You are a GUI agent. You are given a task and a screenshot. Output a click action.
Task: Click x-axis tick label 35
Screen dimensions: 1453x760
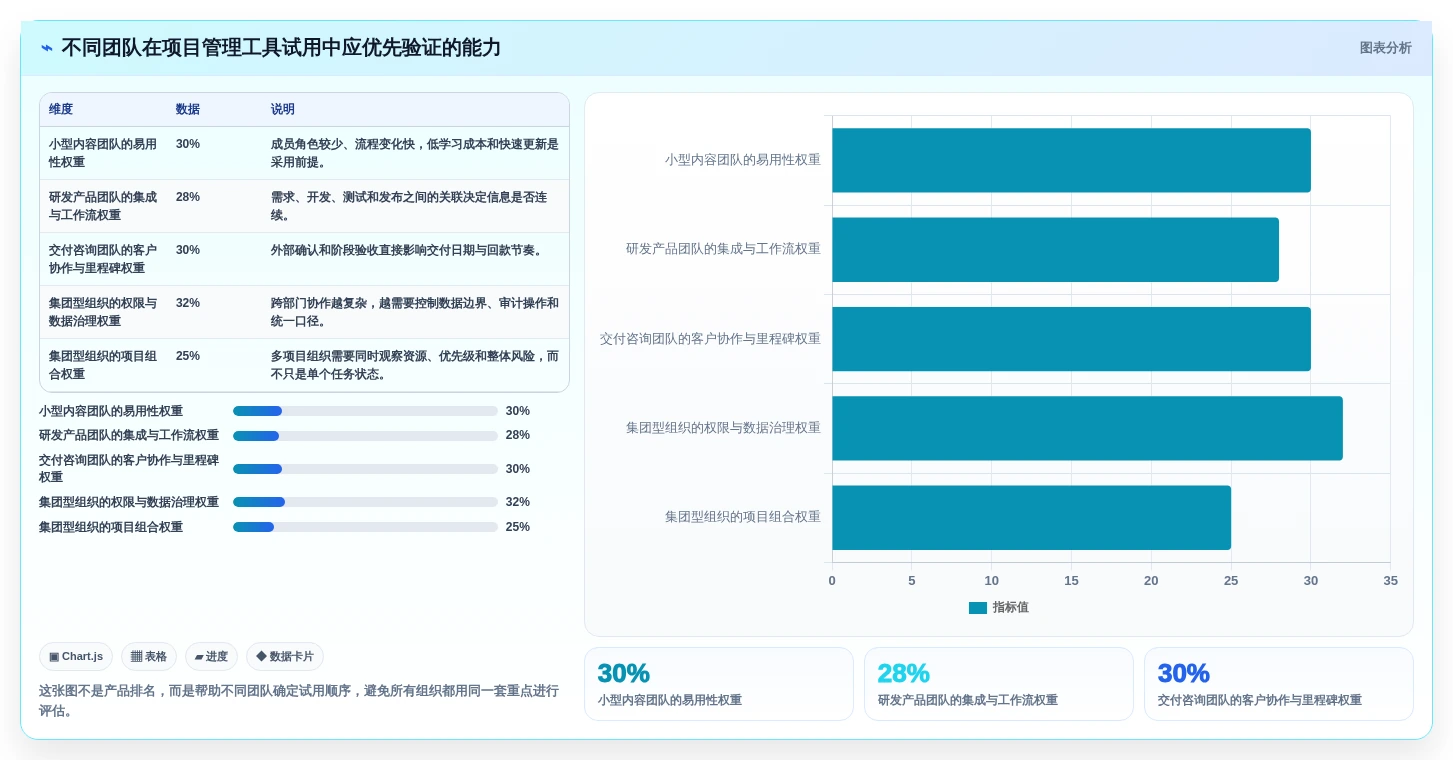click(1390, 581)
